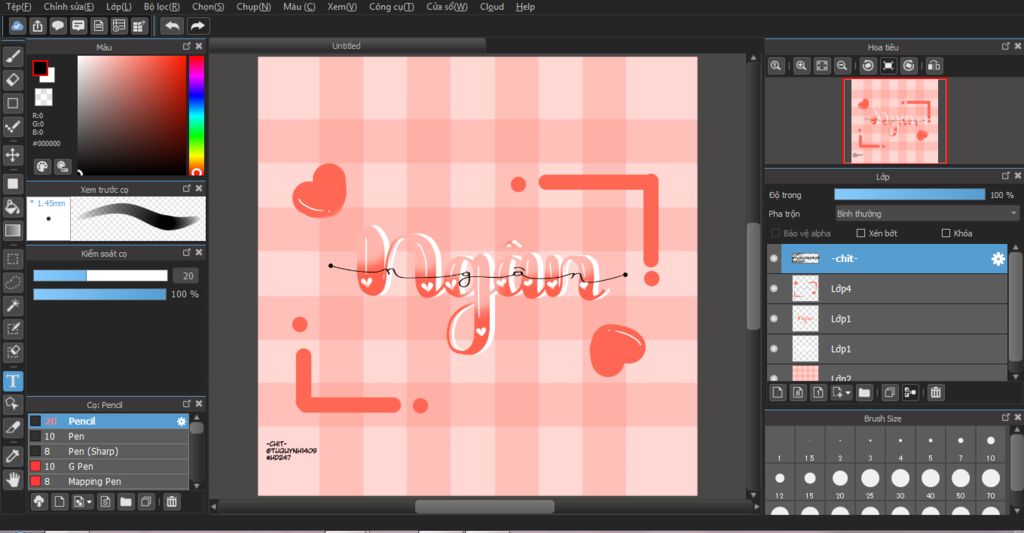
Task: Open the Pha trộn blend mode dropdown
Action: (927, 214)
